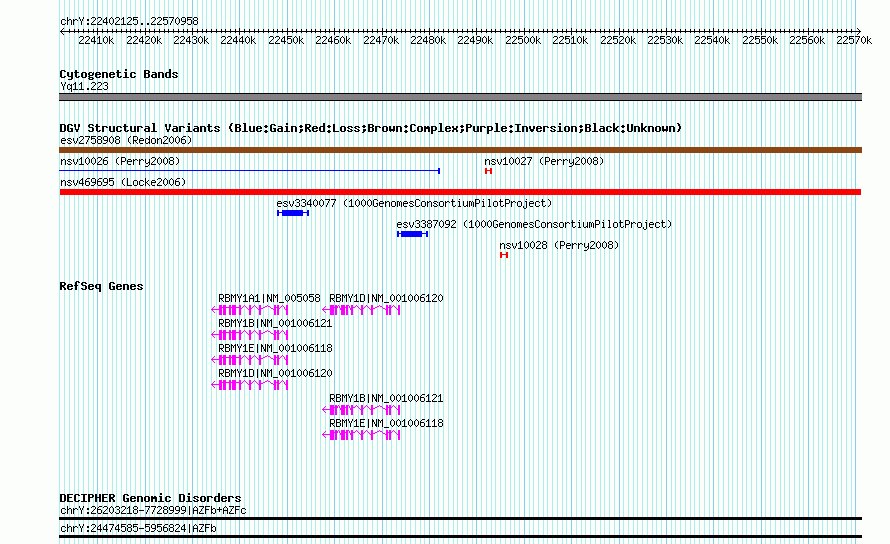Click the esv3340077 variant label
Screen dimensions: 890x544
pos(414,203)
